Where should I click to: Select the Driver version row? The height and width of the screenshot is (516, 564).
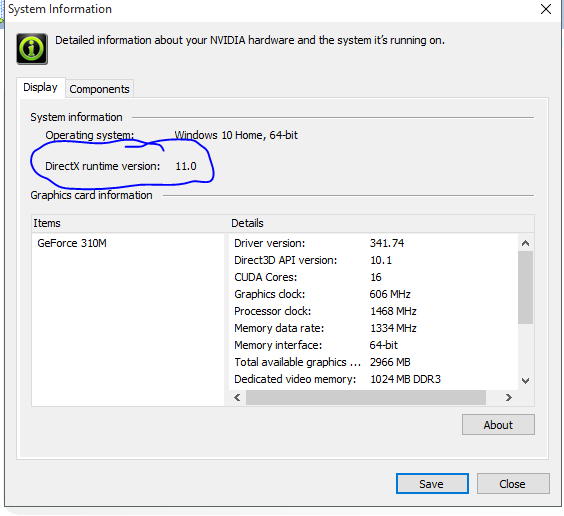pyautogui.click(x=373, y=243)
